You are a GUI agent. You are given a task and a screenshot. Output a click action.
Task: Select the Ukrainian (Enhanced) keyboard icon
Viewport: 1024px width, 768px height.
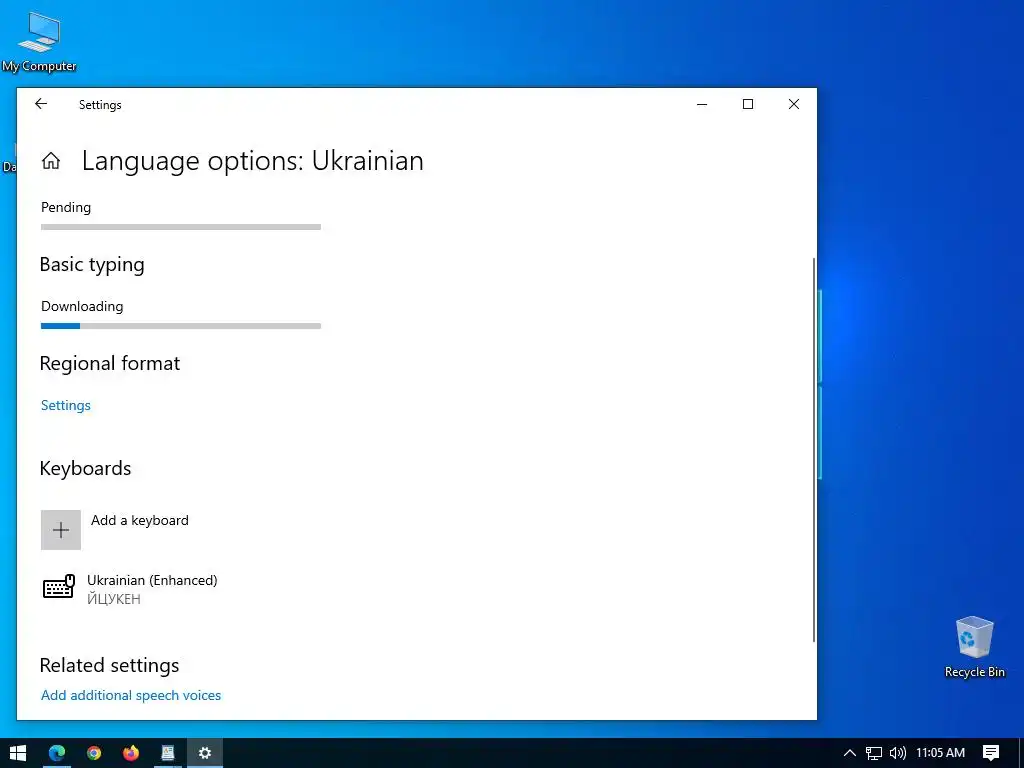(x=59, y=586)
